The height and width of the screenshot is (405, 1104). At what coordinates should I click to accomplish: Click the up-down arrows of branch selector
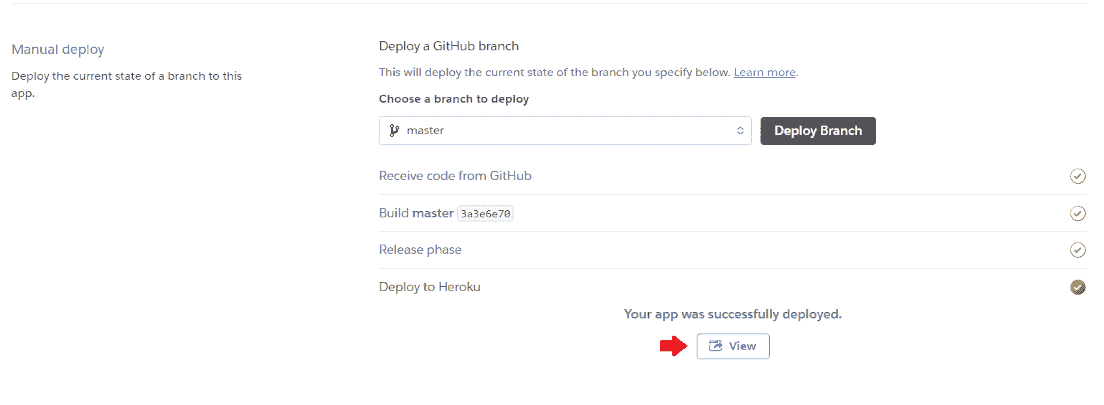tap(740, 130)
